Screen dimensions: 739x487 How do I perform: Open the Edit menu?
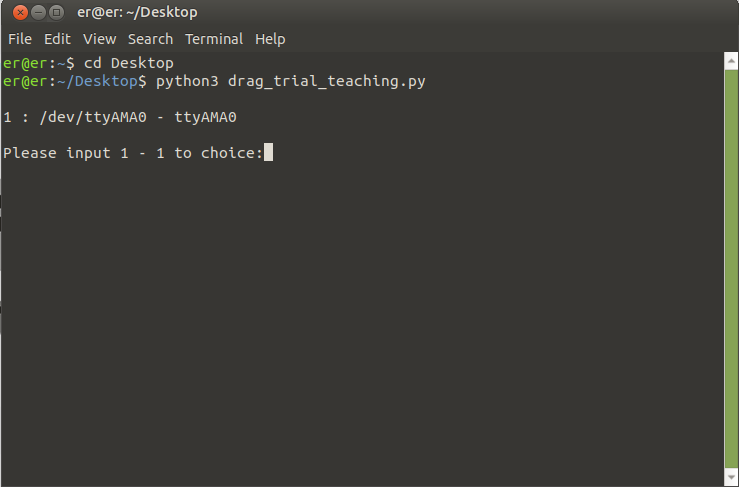pos(57,39)
